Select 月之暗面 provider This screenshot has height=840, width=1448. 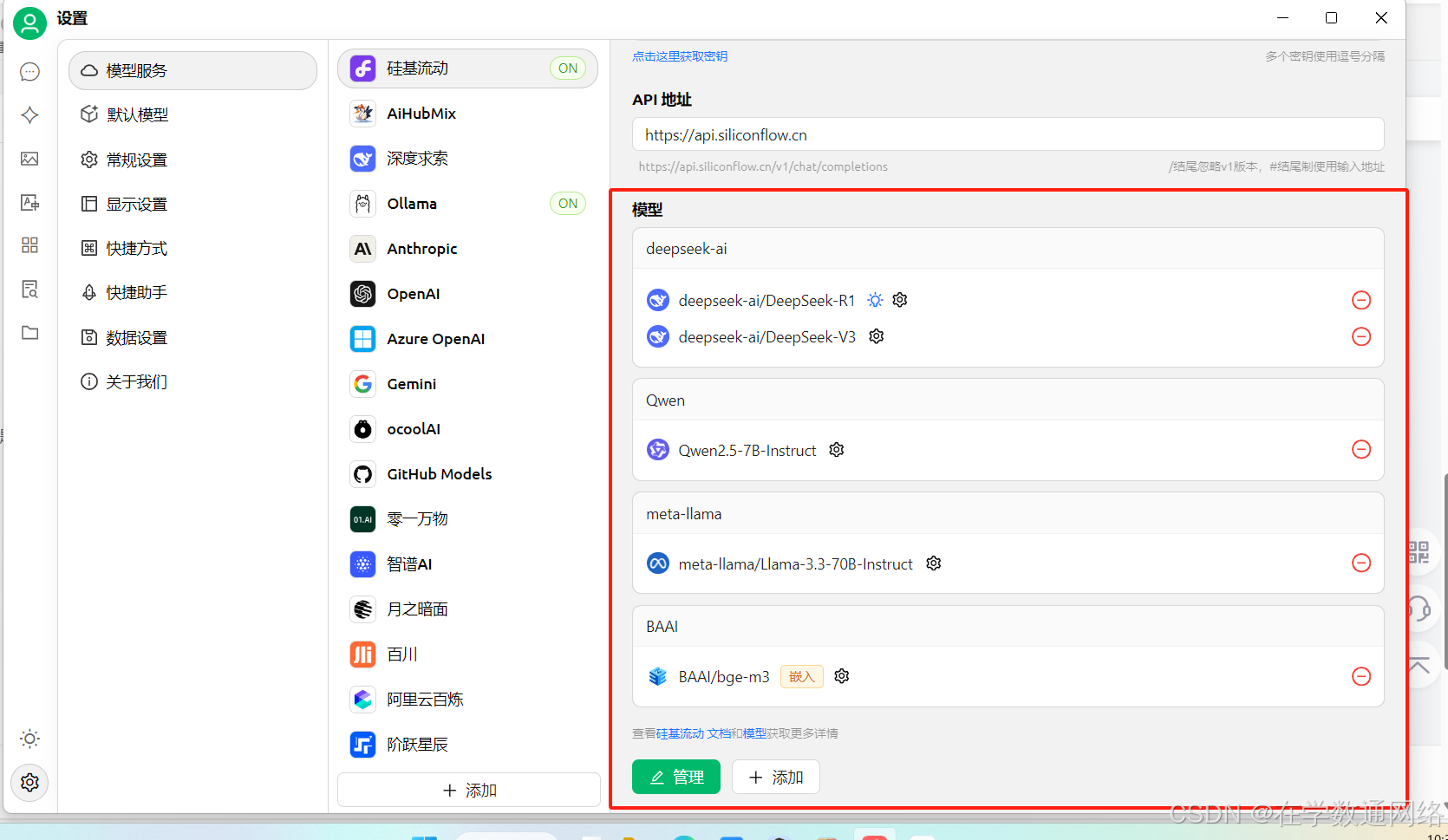[468, 609]
